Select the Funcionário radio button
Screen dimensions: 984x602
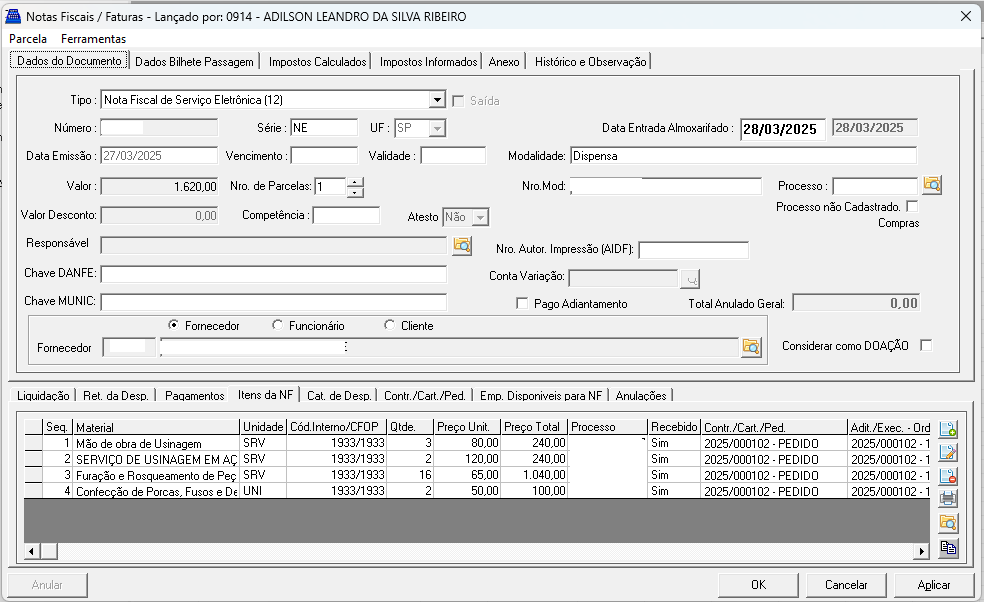(x=277, y=325)
